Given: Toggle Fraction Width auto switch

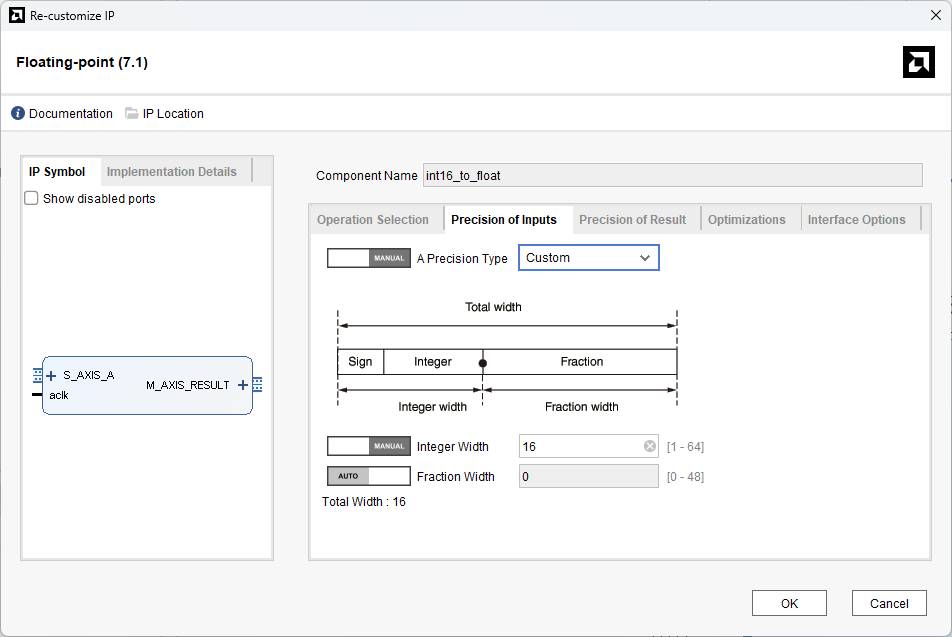Looking at the screenshot, I should (368, 477).
